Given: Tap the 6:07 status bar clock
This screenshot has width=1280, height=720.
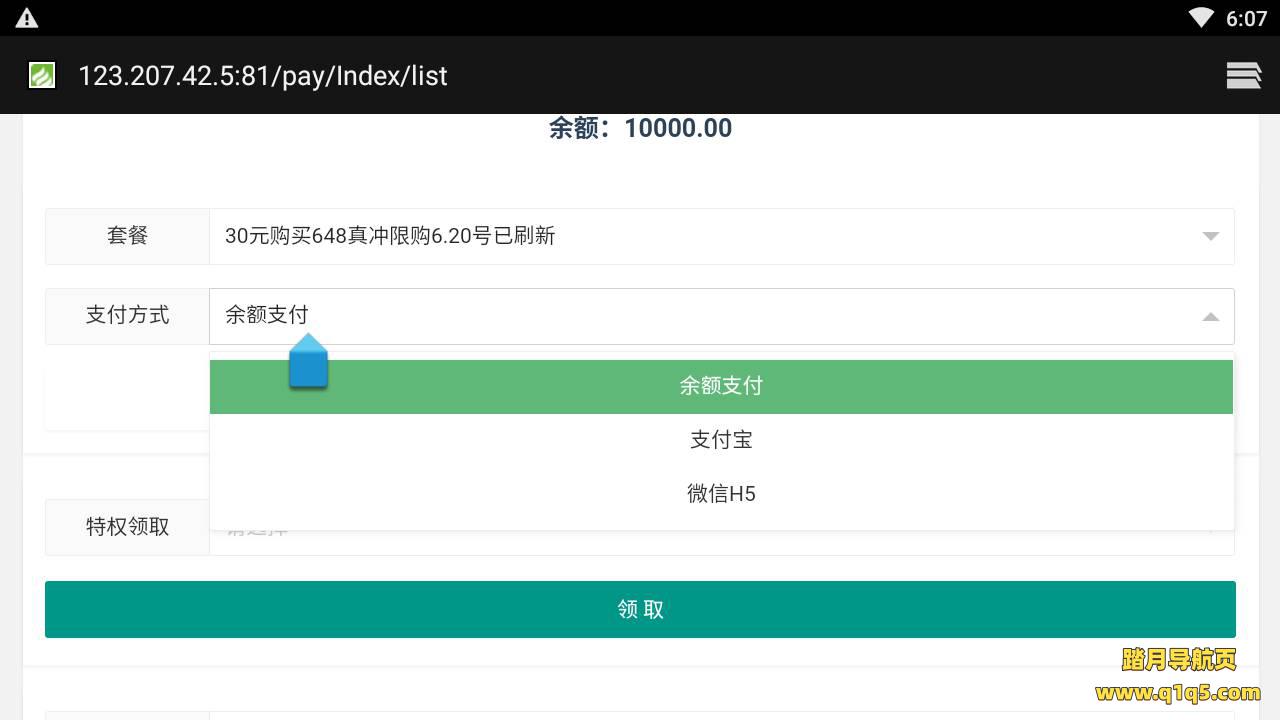Looking at the screenshot, I should [x=1246, y=19].
